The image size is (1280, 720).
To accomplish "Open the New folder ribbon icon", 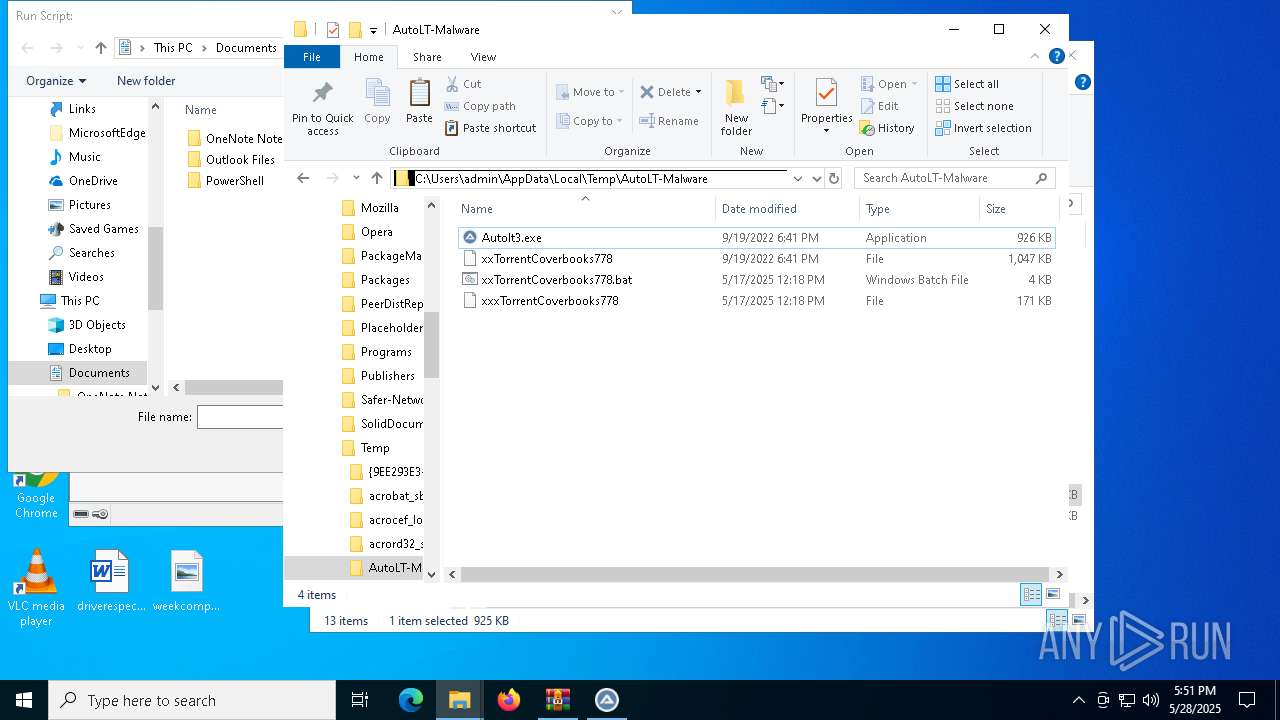I will pos(735,93).
